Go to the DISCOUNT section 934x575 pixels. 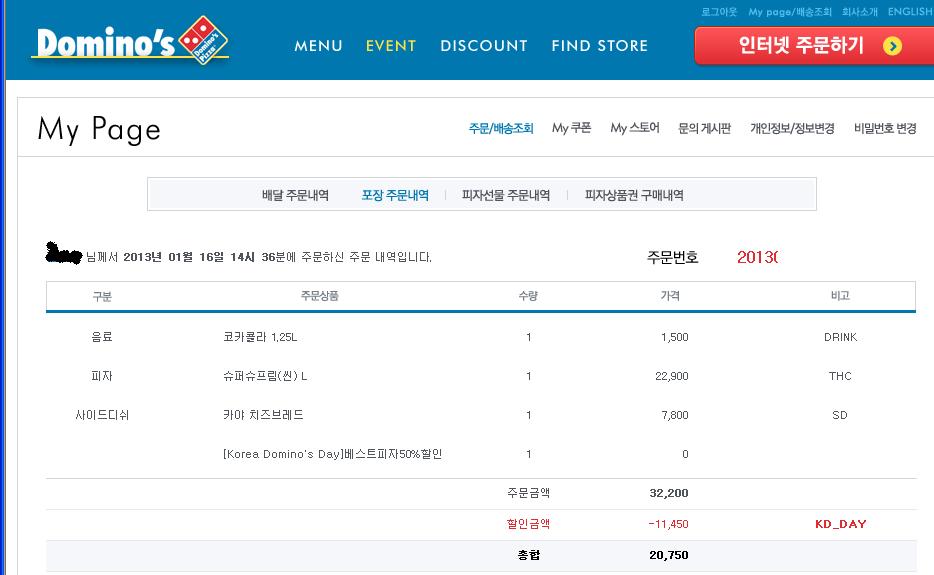click(484, 46)
